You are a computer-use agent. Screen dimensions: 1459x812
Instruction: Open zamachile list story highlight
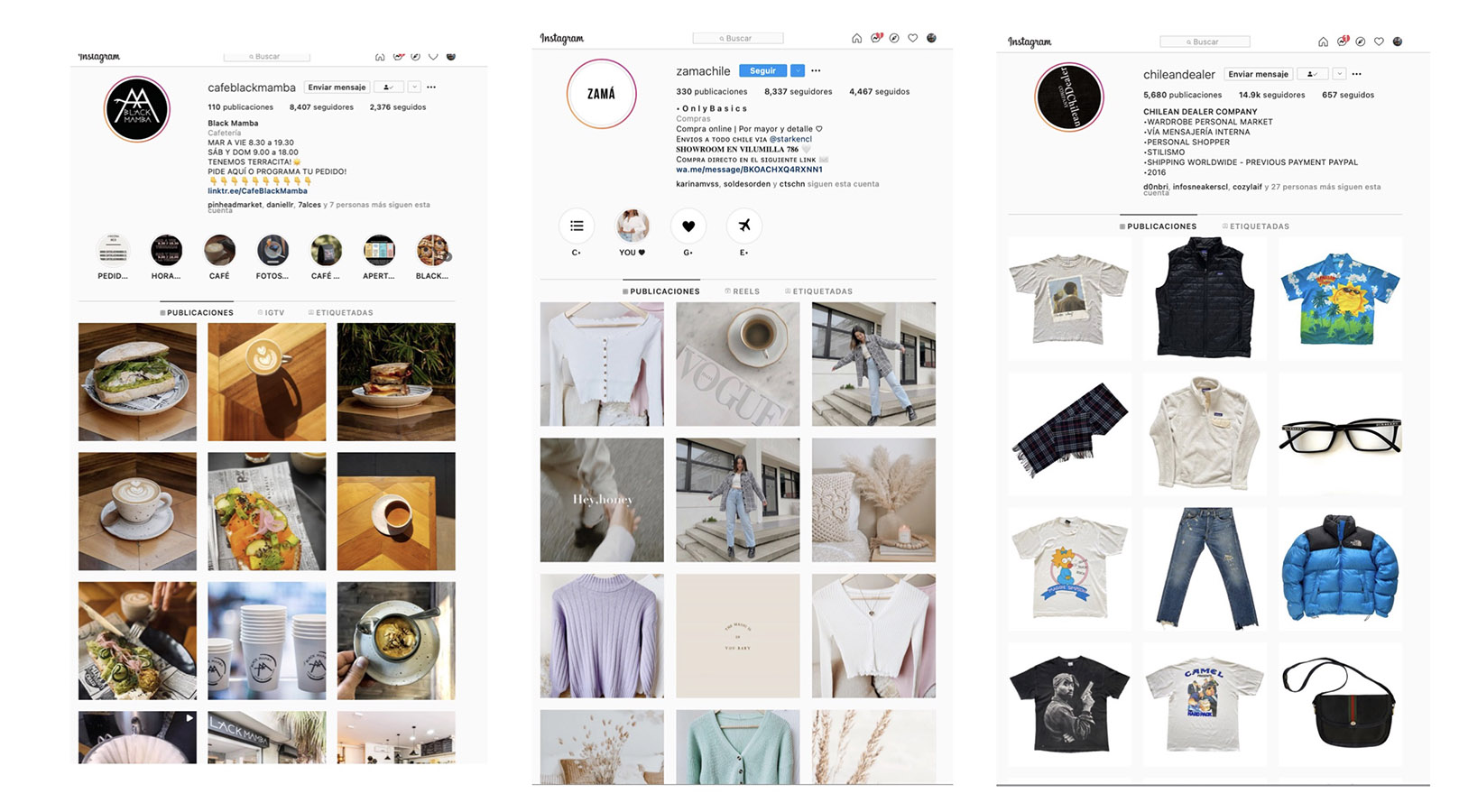[x=577, y=226]
